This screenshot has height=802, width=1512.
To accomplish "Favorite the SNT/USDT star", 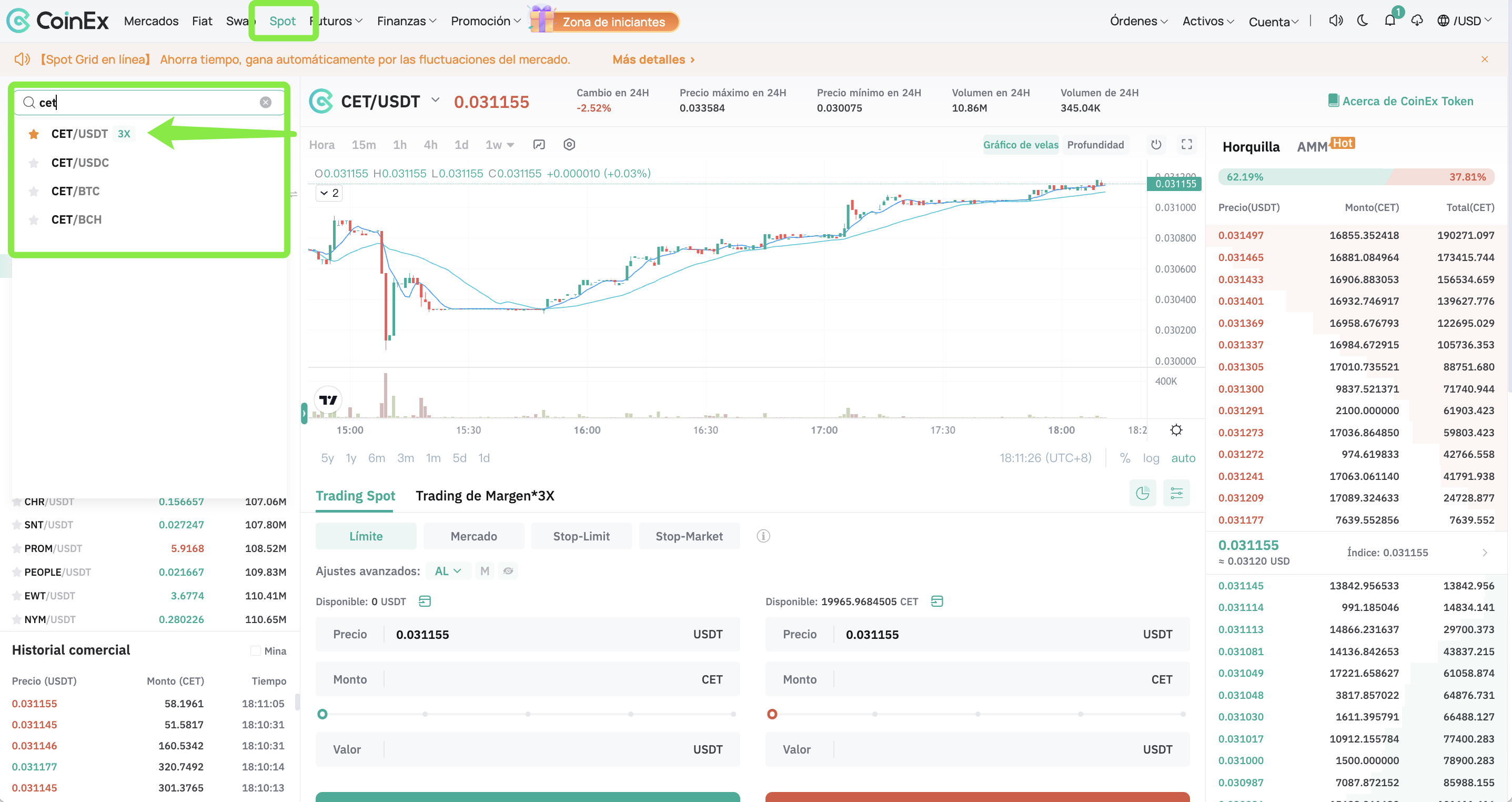I will coord(16,525).
